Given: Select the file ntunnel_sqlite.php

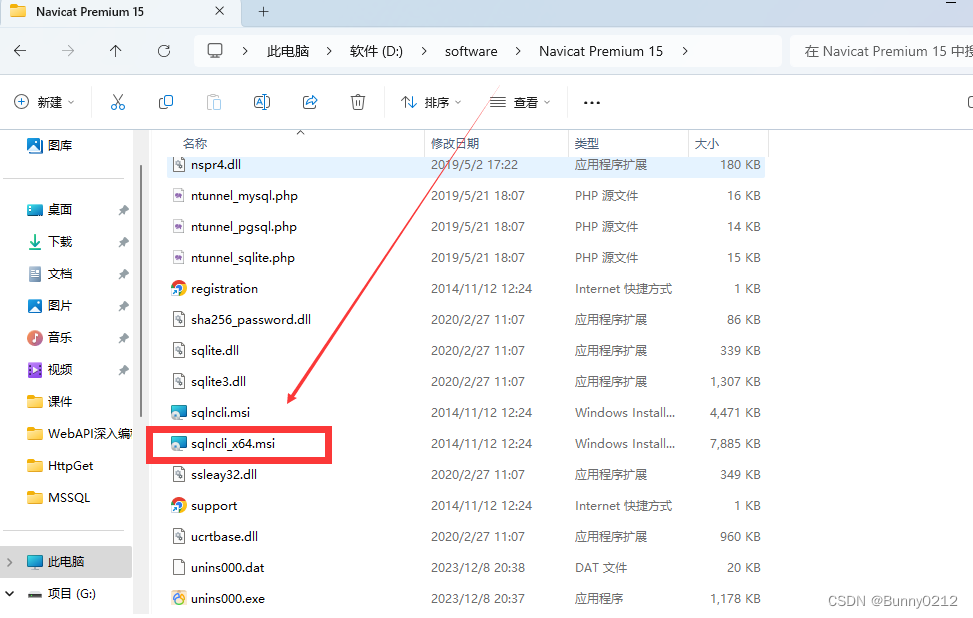Looking at the screenshot, I should click(x=465, y=258).
